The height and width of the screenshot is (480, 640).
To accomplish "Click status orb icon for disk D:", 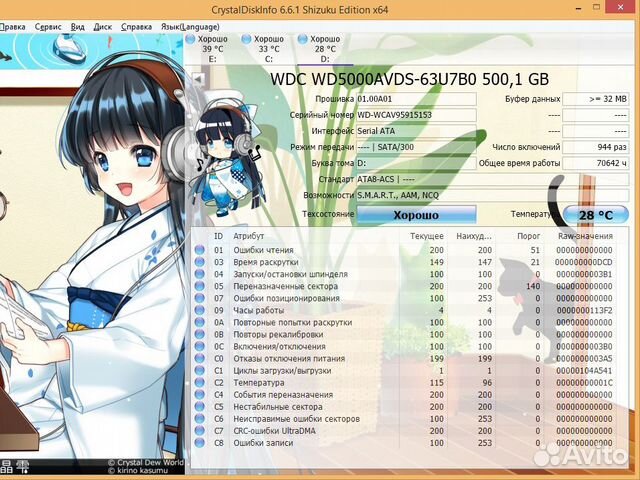I will pos(302,39).
